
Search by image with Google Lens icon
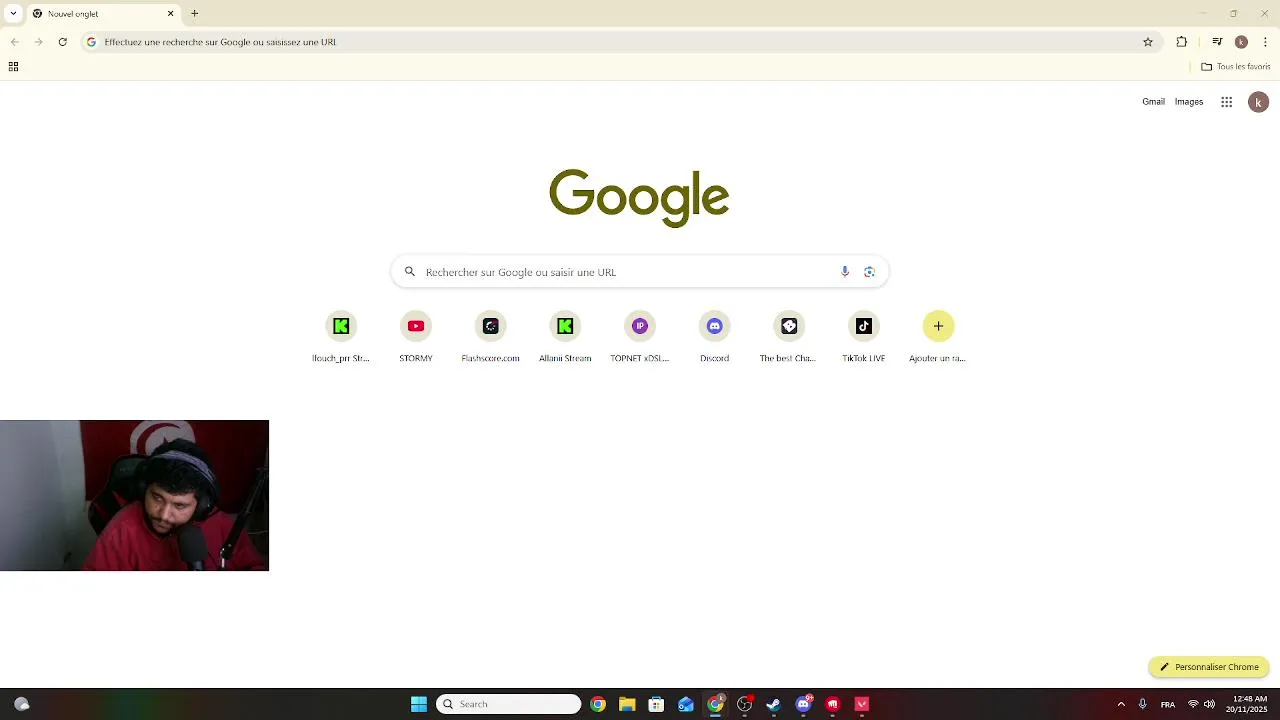tap(869, 272)
